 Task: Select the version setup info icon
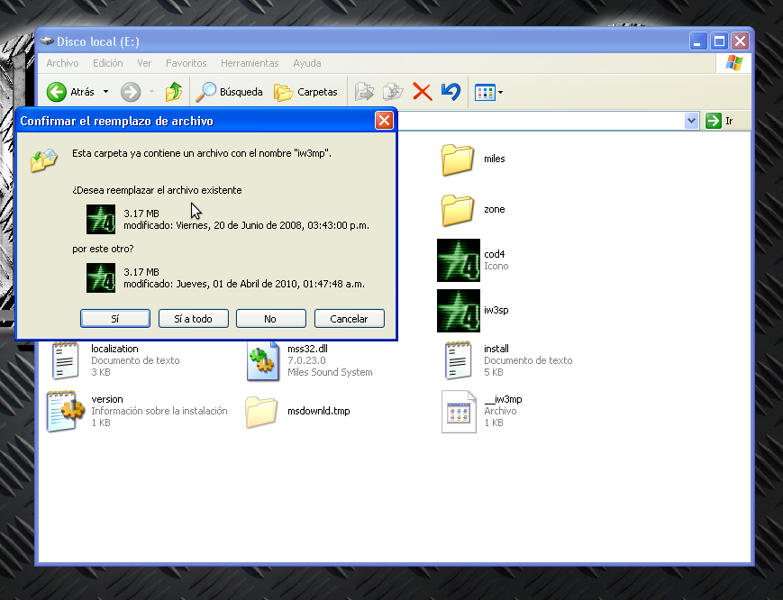coord(65,411)
